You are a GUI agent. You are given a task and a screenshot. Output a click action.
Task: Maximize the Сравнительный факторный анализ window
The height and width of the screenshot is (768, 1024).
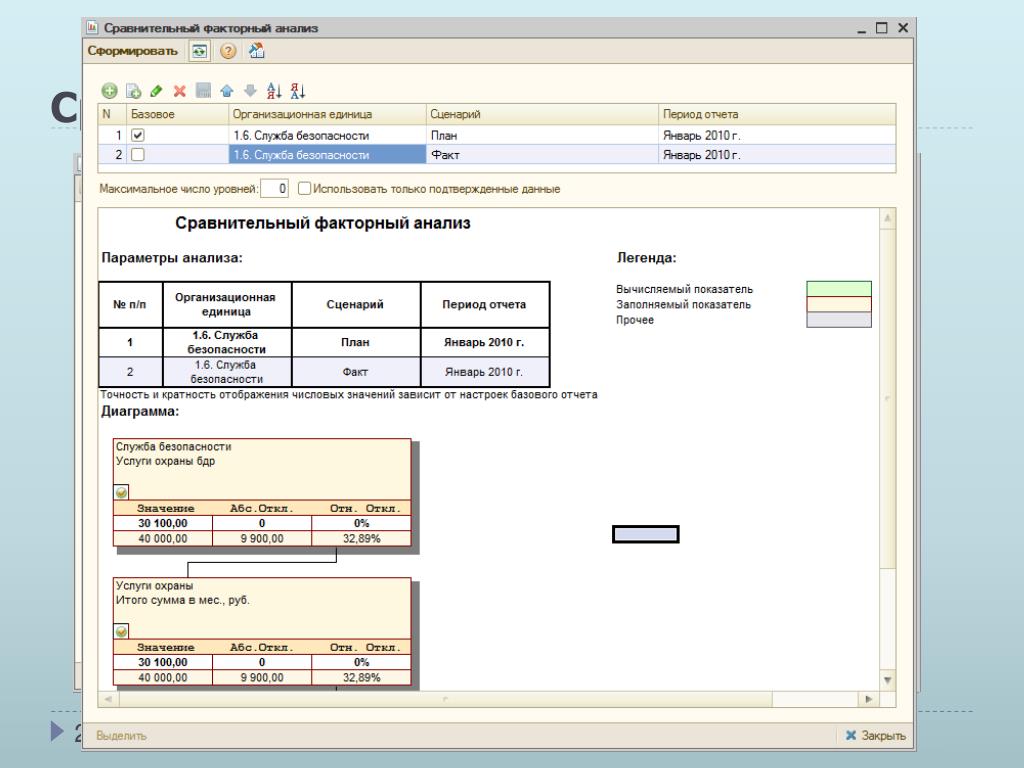882,28
